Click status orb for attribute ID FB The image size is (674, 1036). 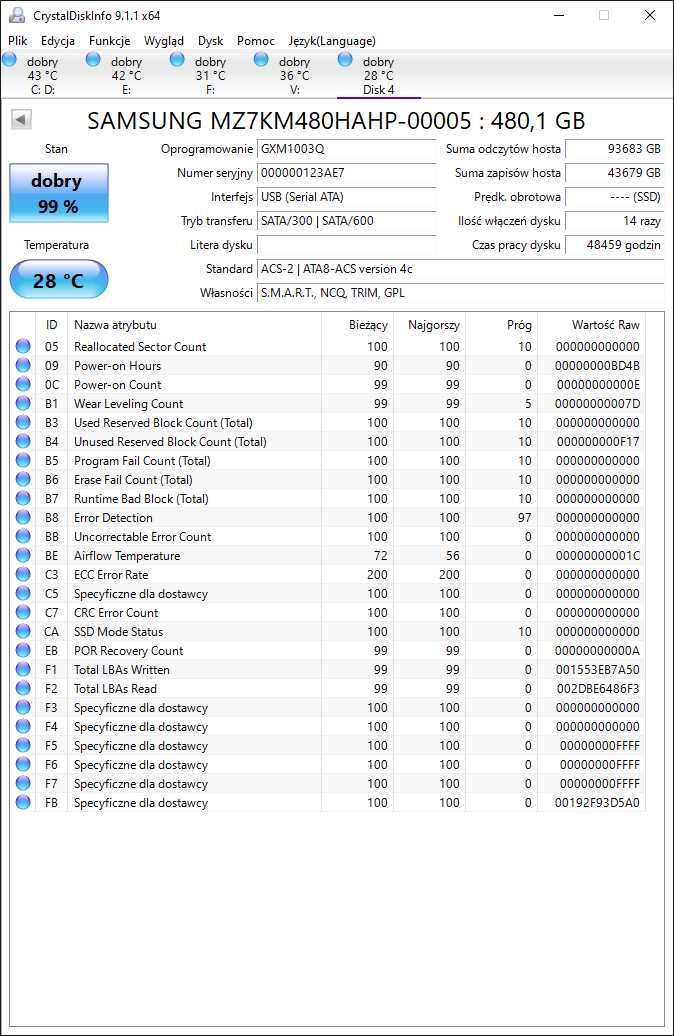click(x=23, y=802)
